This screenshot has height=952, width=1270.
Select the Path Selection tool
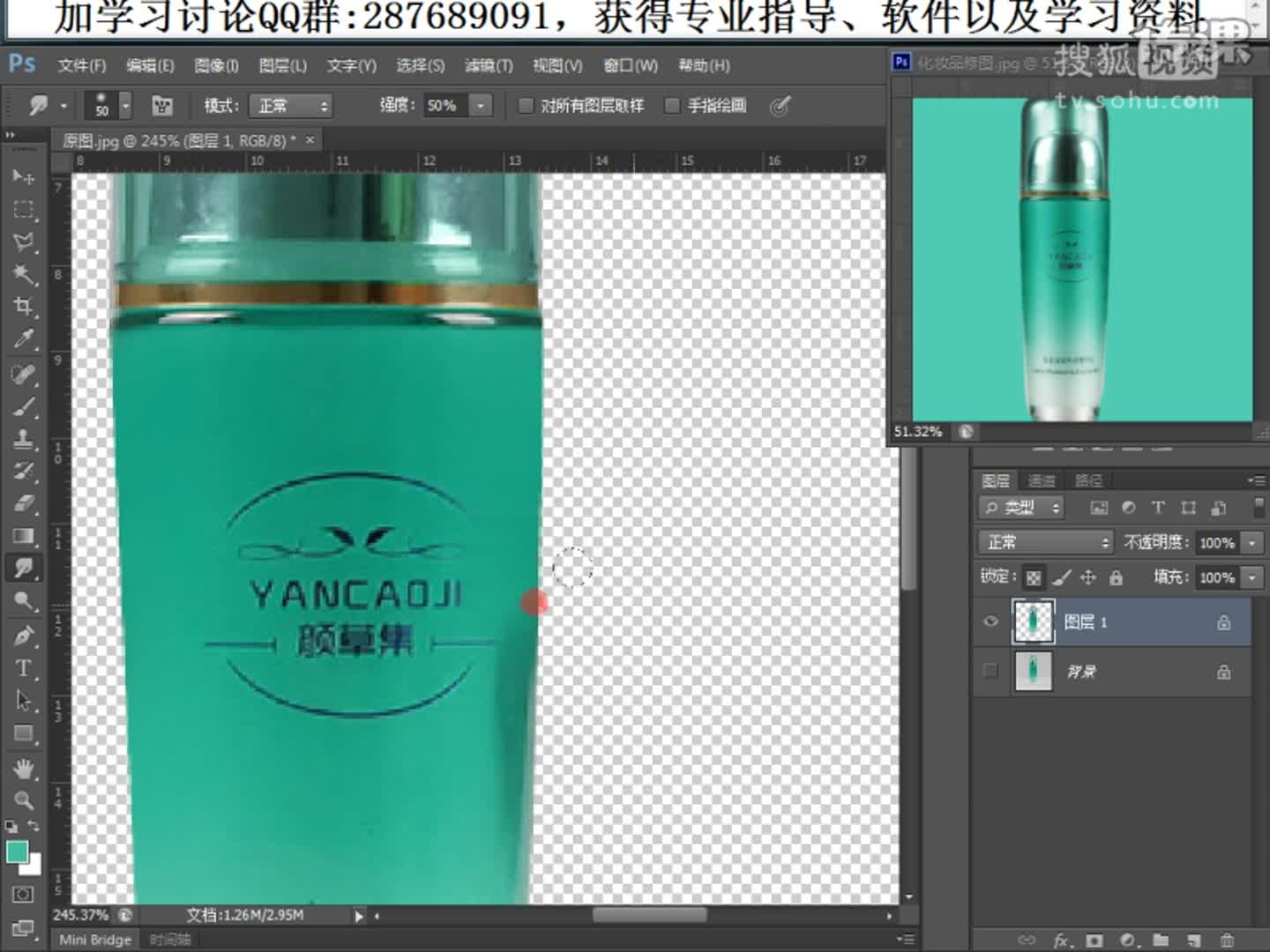point(23,701)
